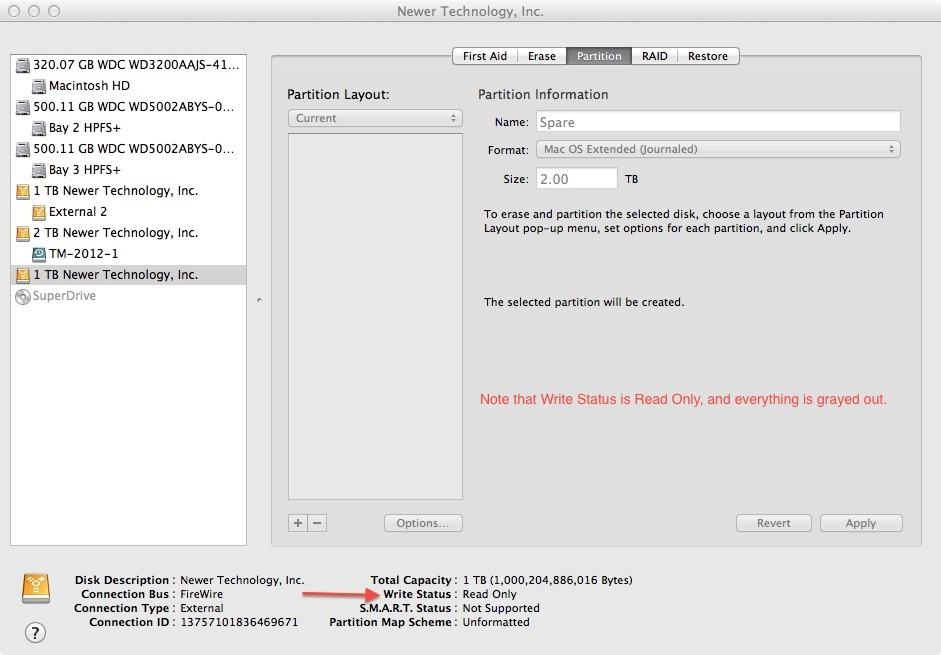Remove a partition with the minus button
This screenshot has height=655, width=941.
[x=317, y=523]
